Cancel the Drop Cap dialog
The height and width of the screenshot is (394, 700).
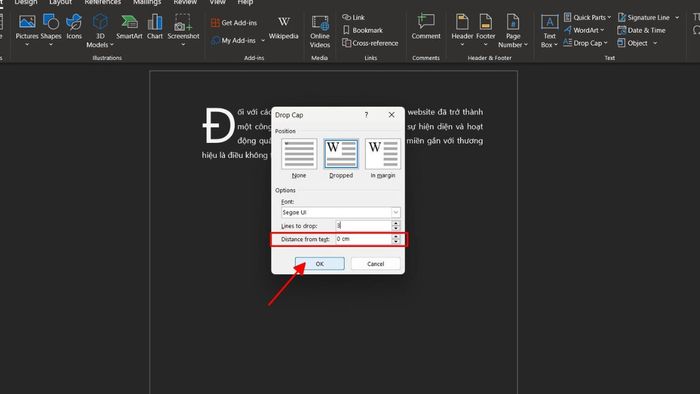pyautogui.click(x=375, y=264)
